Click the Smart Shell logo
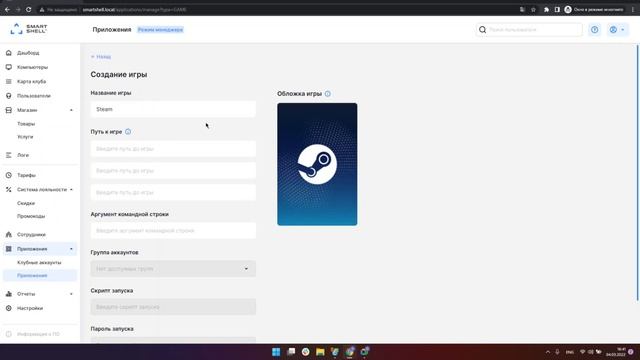The image size is (640, 360). click(29, 29)
